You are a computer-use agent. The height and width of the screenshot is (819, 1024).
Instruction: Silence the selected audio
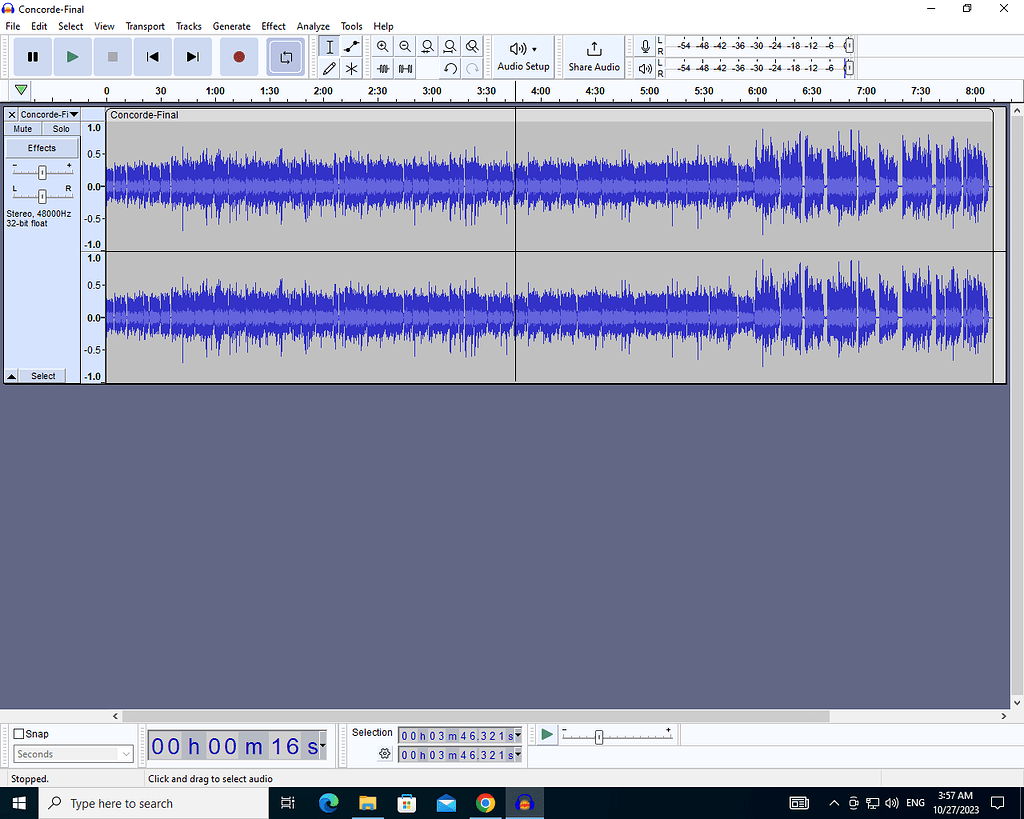coord(406,68)
